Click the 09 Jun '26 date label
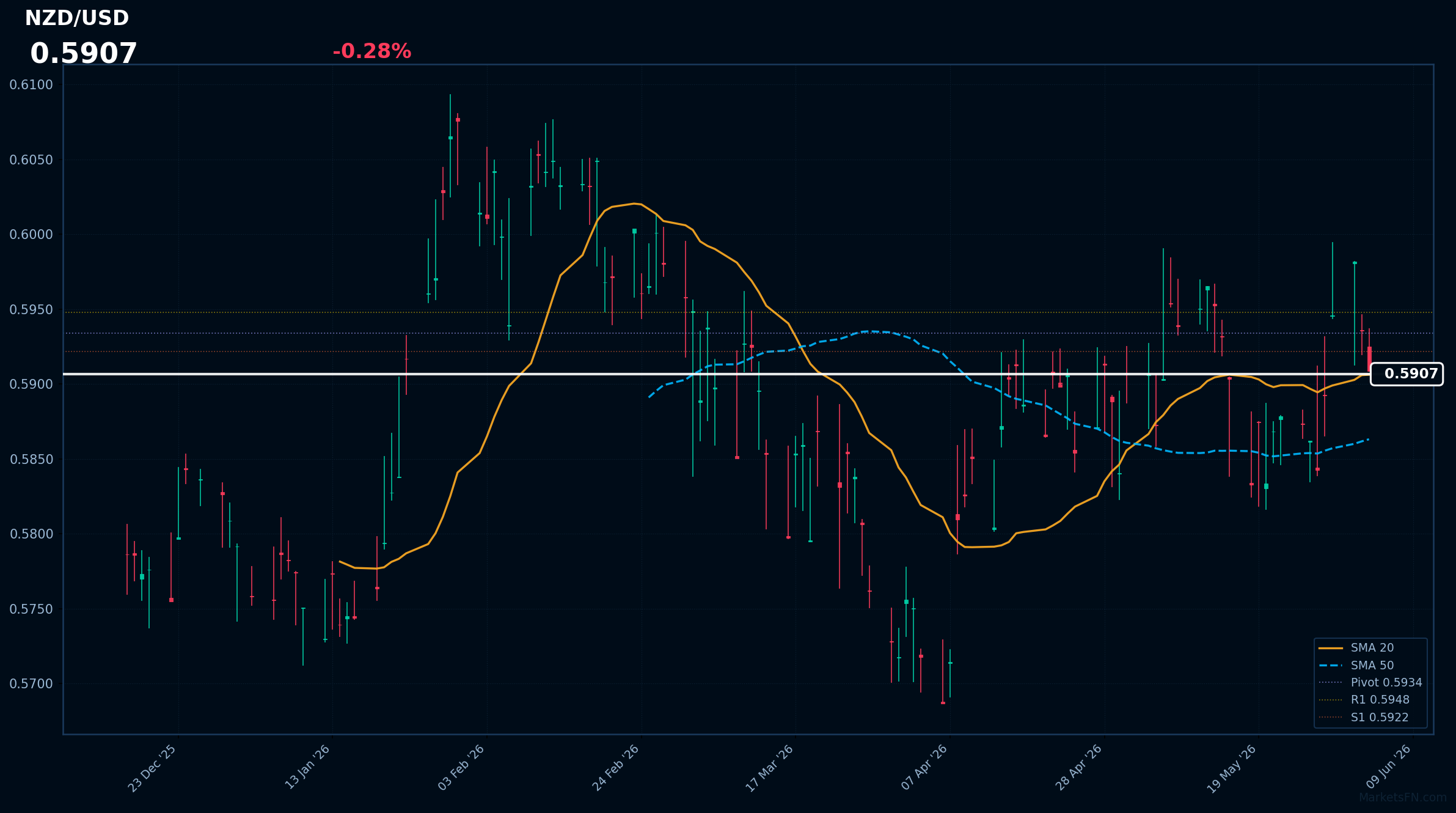1456x813 pixels. tap(1388, 767)
